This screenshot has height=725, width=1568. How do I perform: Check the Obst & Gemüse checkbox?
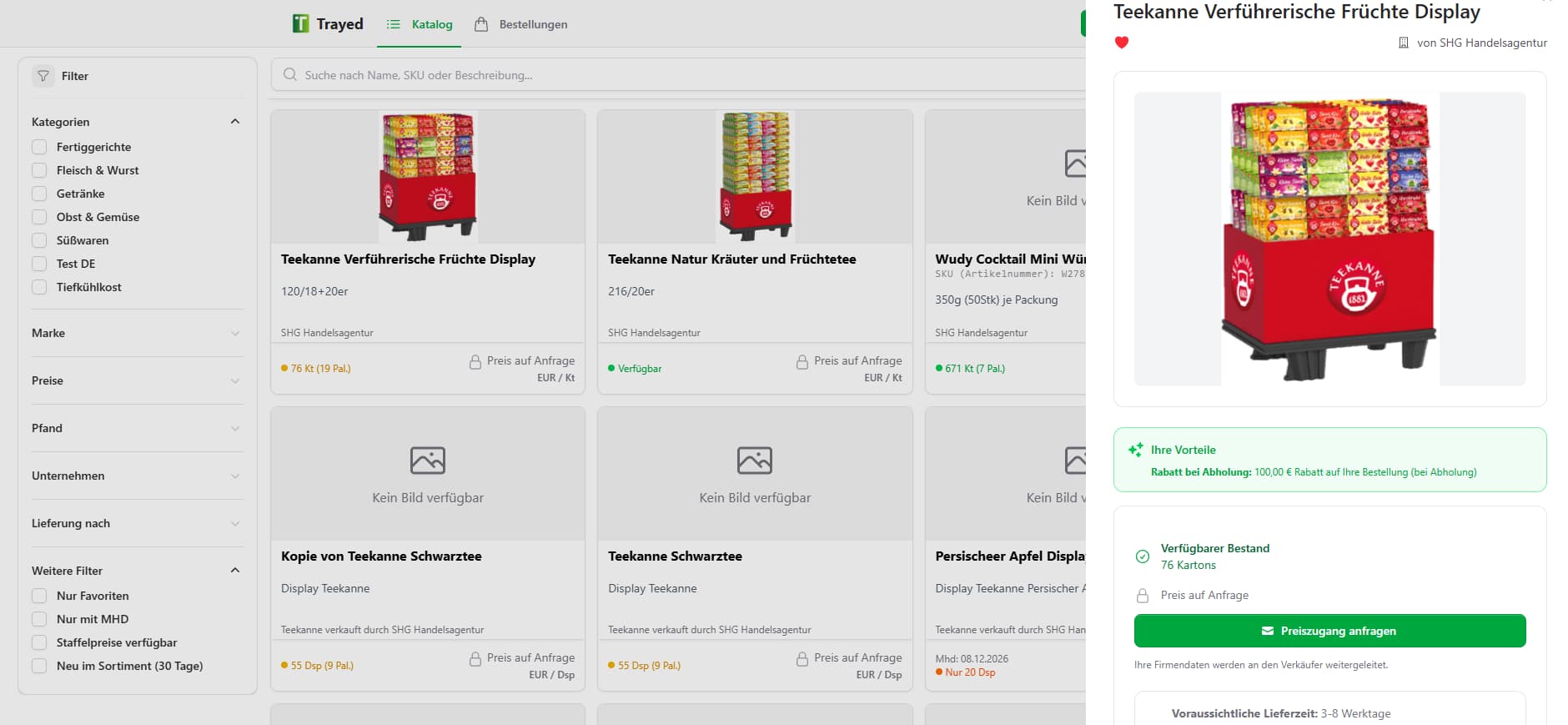click(x=39, y=217)
